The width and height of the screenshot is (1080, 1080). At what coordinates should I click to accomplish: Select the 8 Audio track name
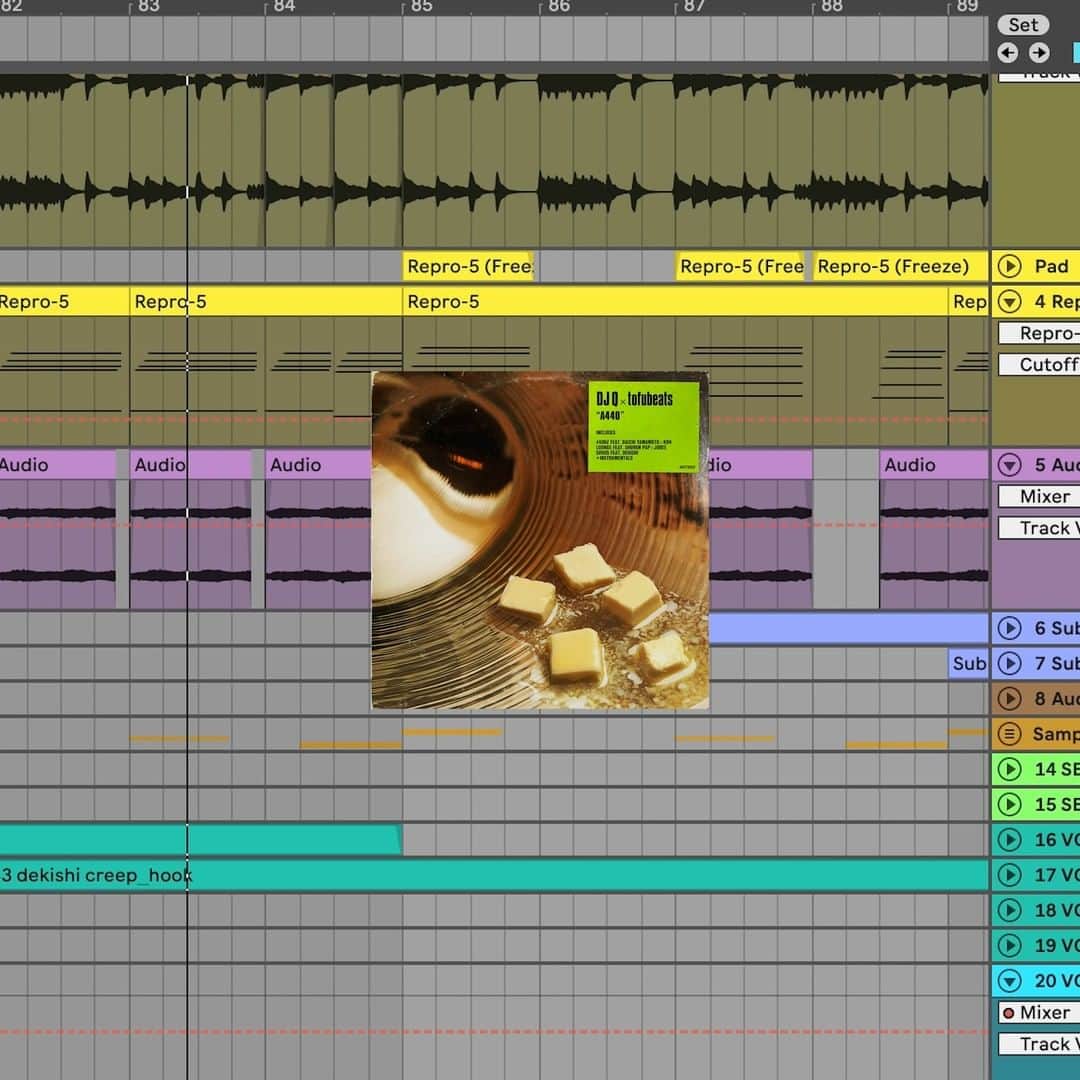coord(1057,698)
